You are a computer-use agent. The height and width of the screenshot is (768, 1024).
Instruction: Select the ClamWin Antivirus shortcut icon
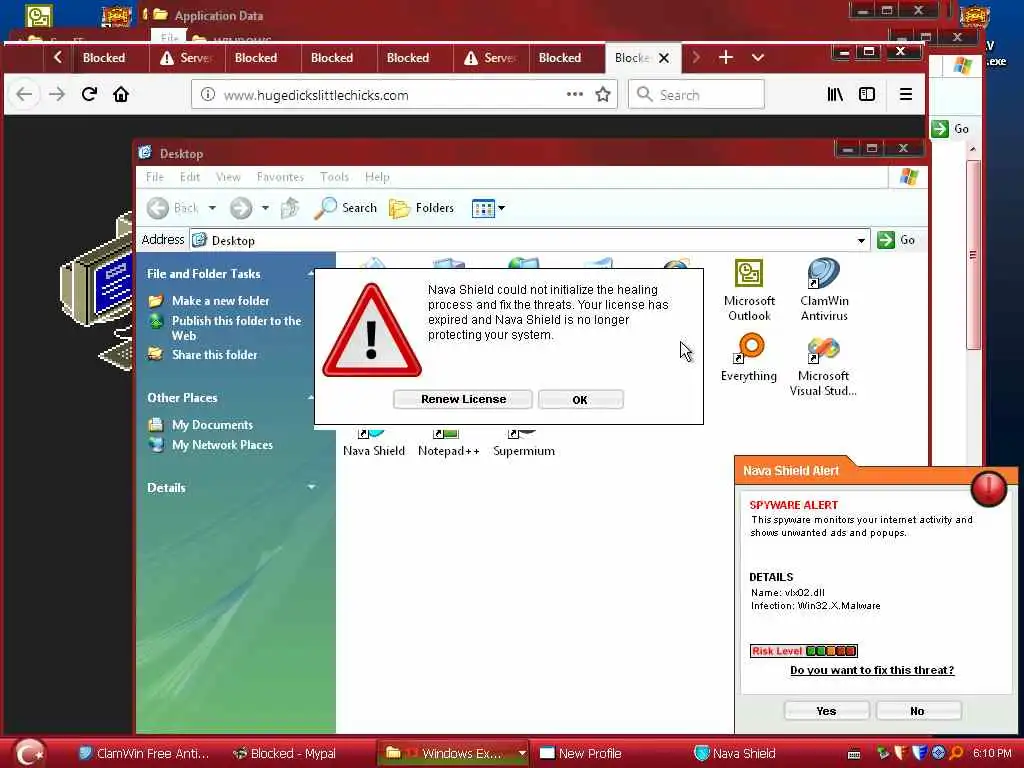(824, 291)
